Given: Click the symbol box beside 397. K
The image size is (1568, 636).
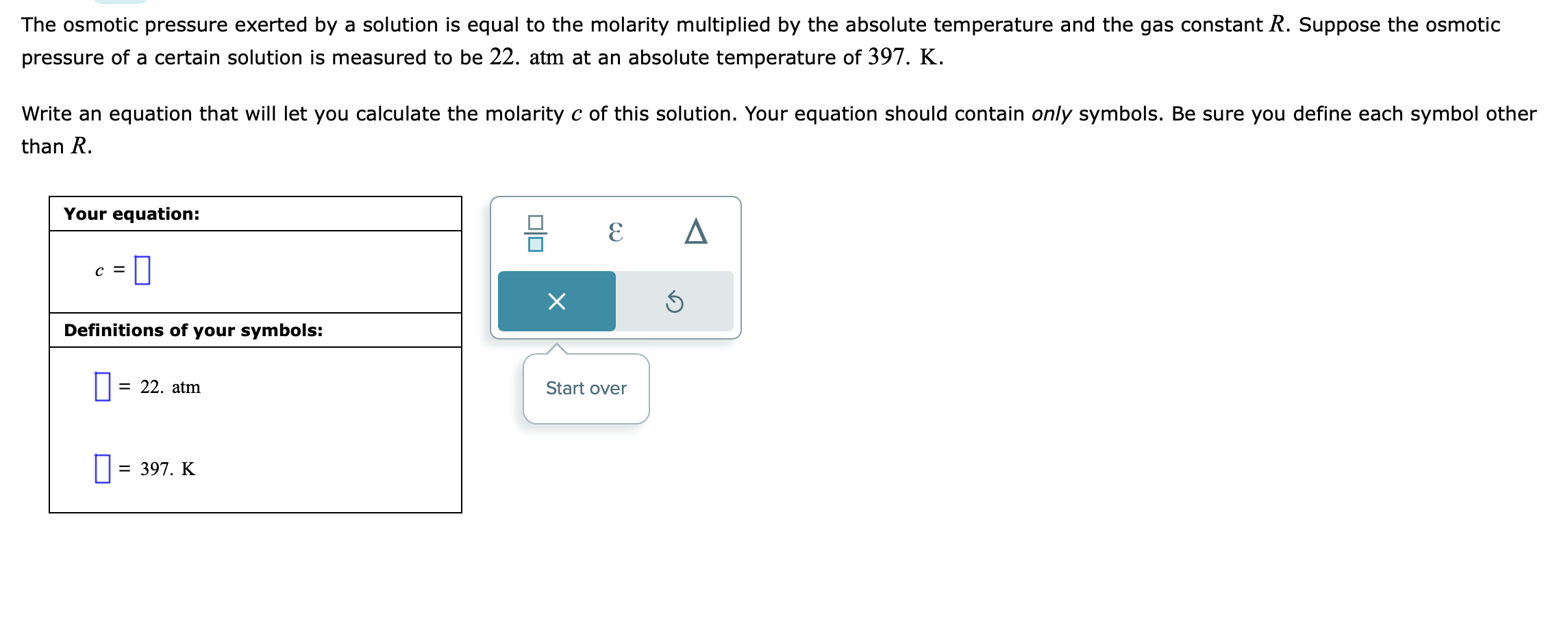Looking at the screenshot, I should pyautogui.click(x=101, y=469).
